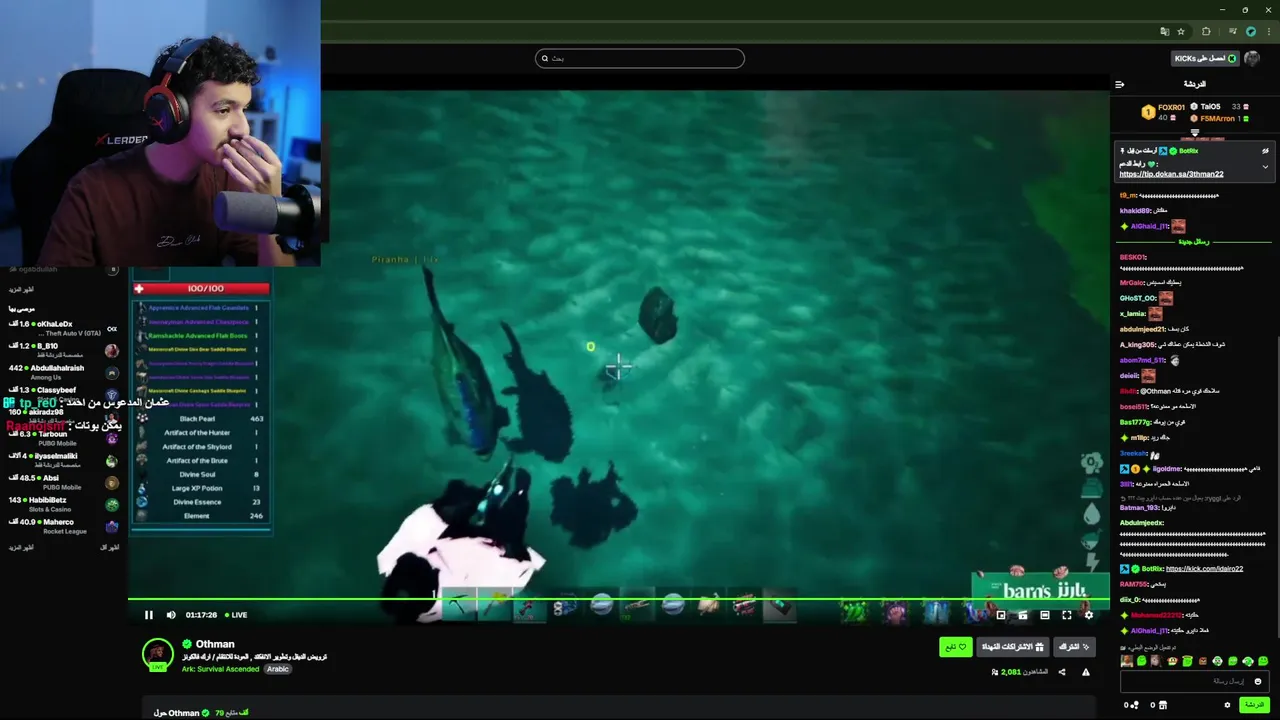This screenshot has width=1280, height=720.
Task: Click the LIVE indicator in player controls
Action: (x=236, y=615)
